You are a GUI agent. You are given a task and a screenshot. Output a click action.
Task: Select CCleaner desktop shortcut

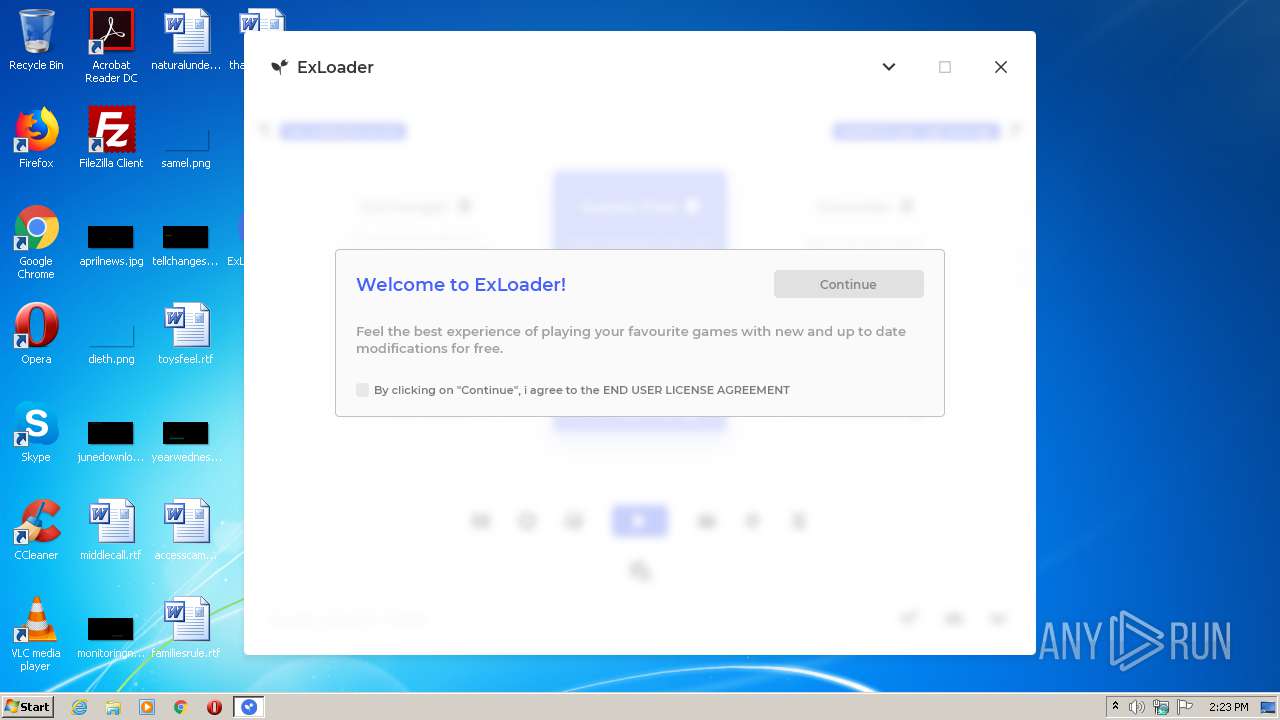pyautogui.click(x=36, y=530)
